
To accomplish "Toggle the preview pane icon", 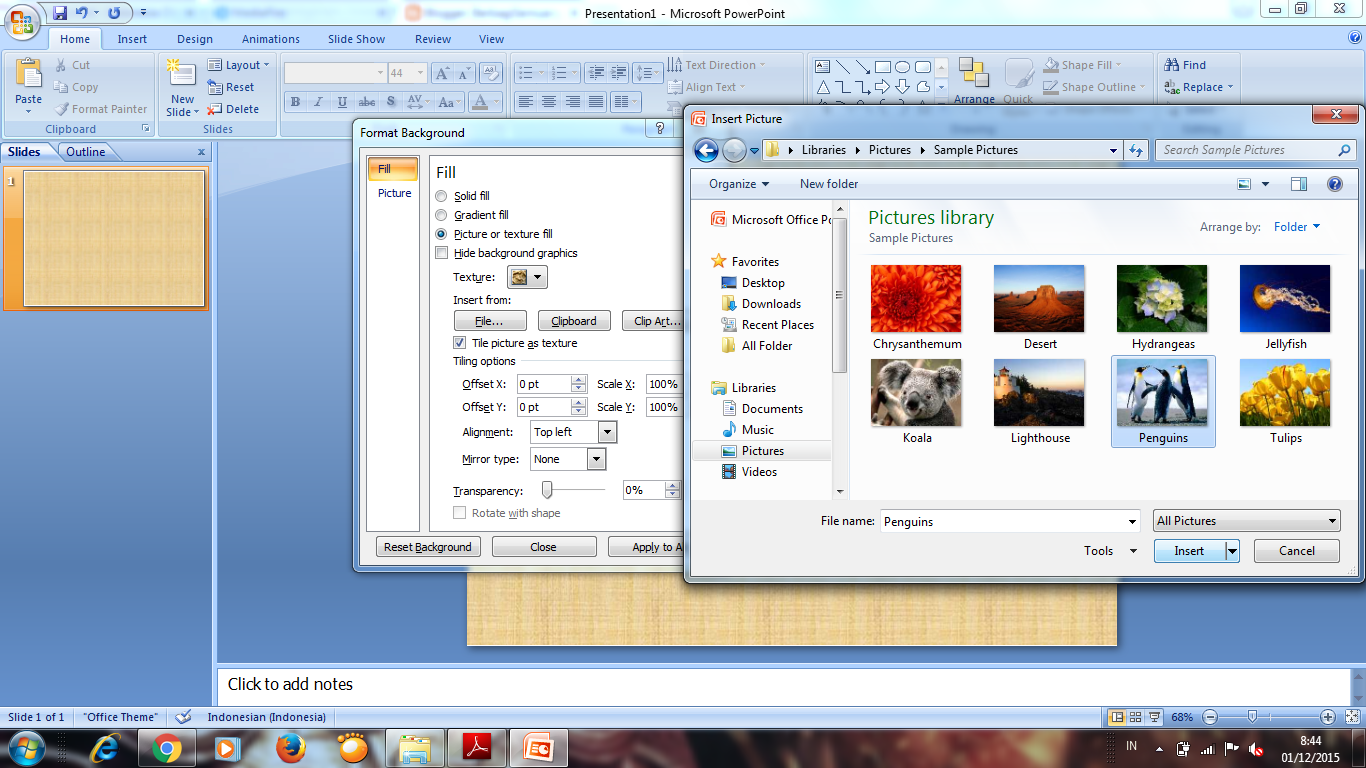I will tap(1299, 184).
